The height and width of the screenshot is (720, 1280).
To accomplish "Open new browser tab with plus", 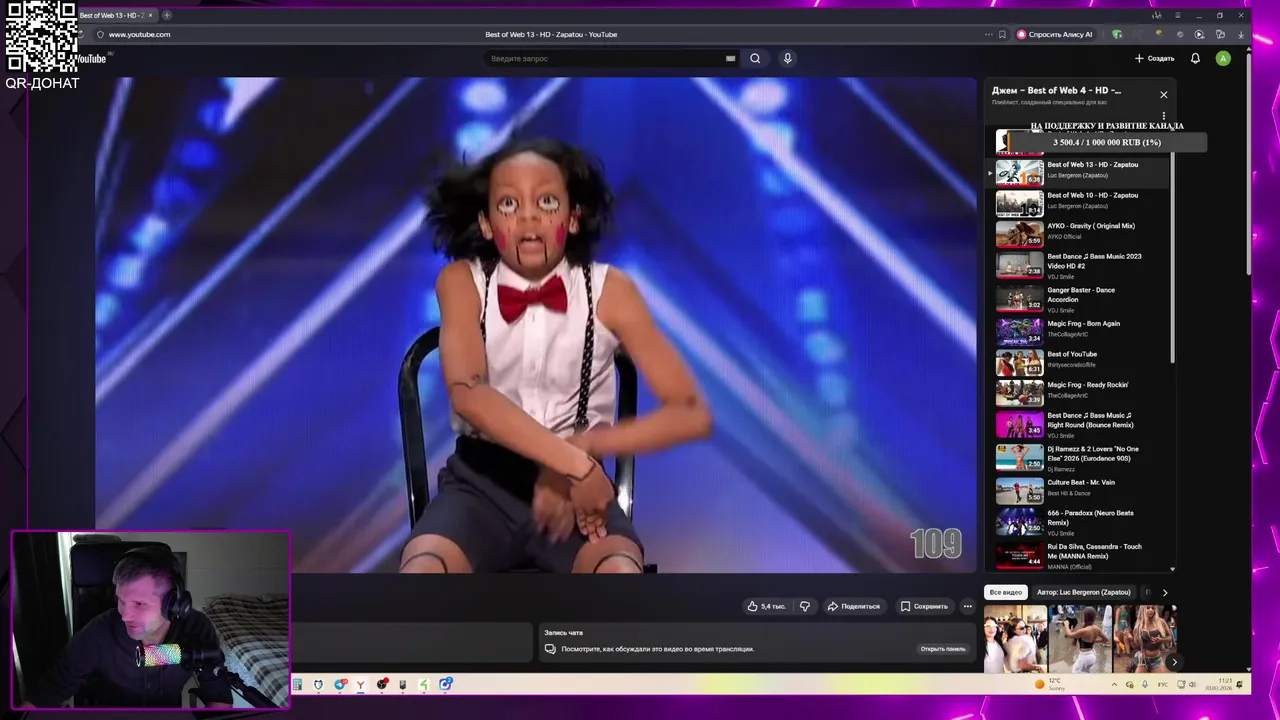I will click(166, 15).
